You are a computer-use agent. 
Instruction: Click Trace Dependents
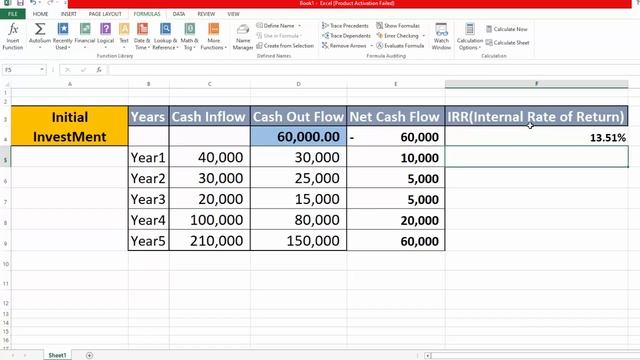coord(346,36)
